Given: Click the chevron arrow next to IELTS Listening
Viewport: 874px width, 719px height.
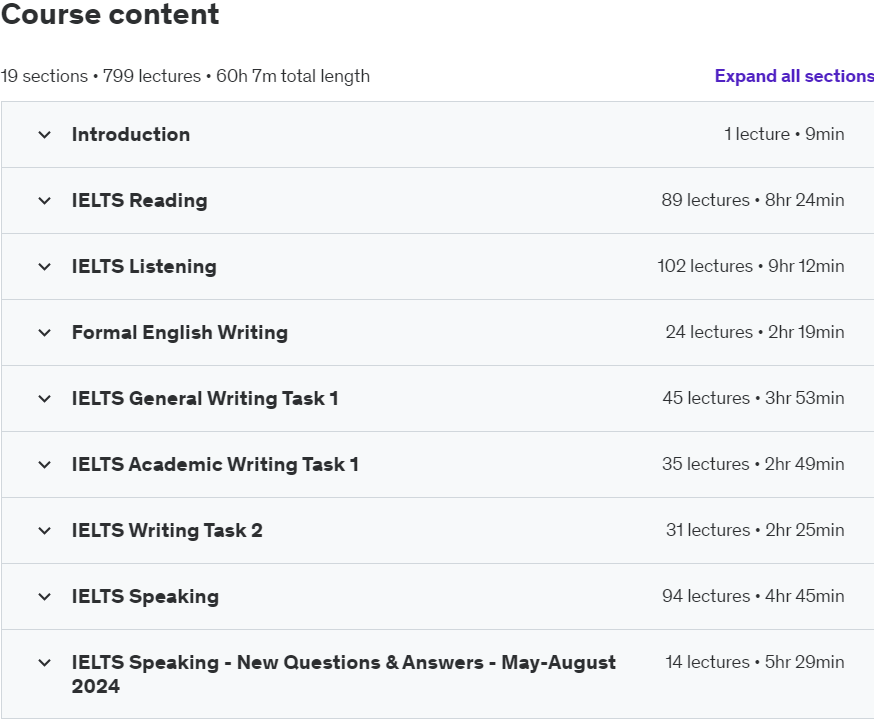Looking at the screenshot, I should (44, 267).
